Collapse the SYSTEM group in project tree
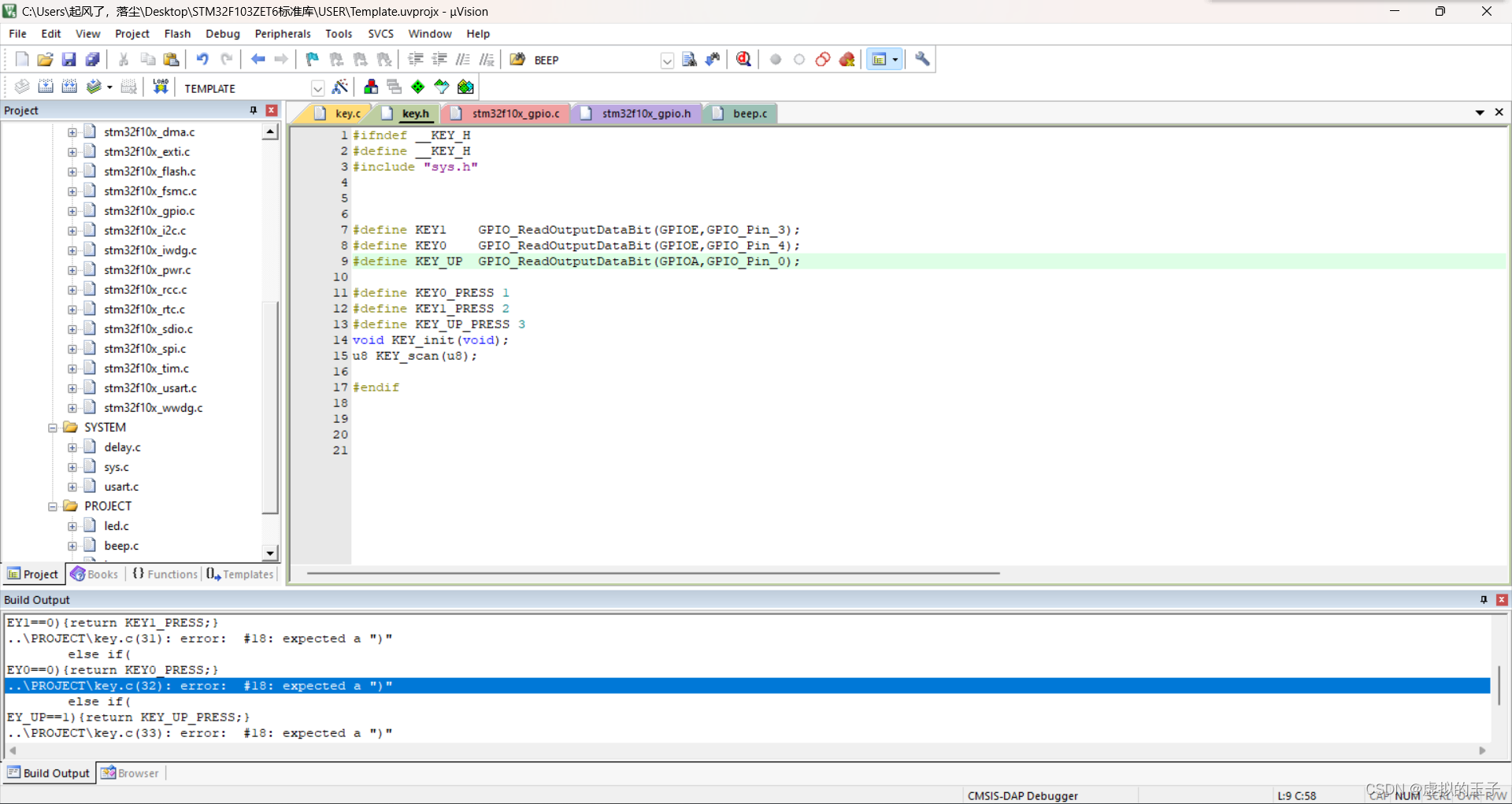The height and width of the screenshot is (804, 1512). pyautogui.click(x=52, y=427)
